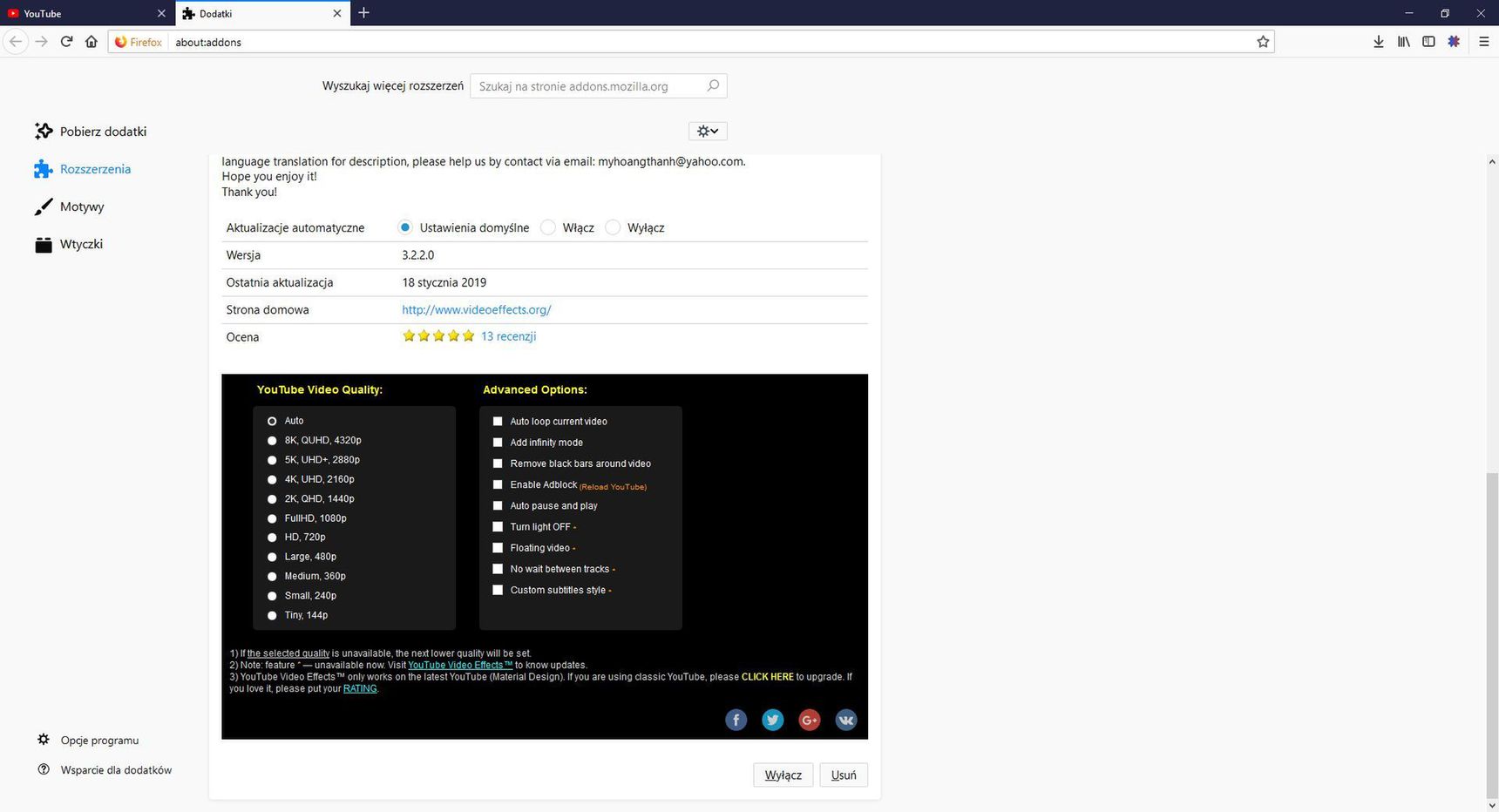Click the CLICK HERE upgrade link
The width and height of the screenshot is (1499, 812).
click(x=767, y=677)
